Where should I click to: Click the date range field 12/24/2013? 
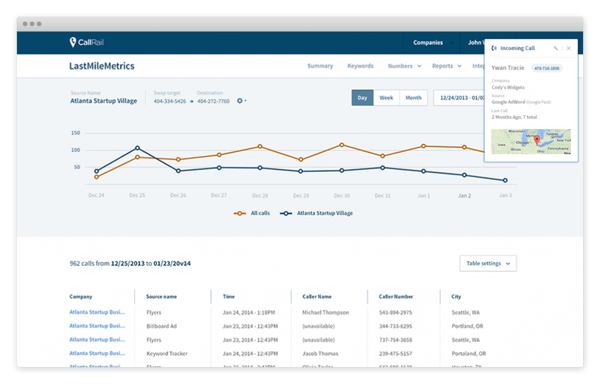tap(459, 98)
